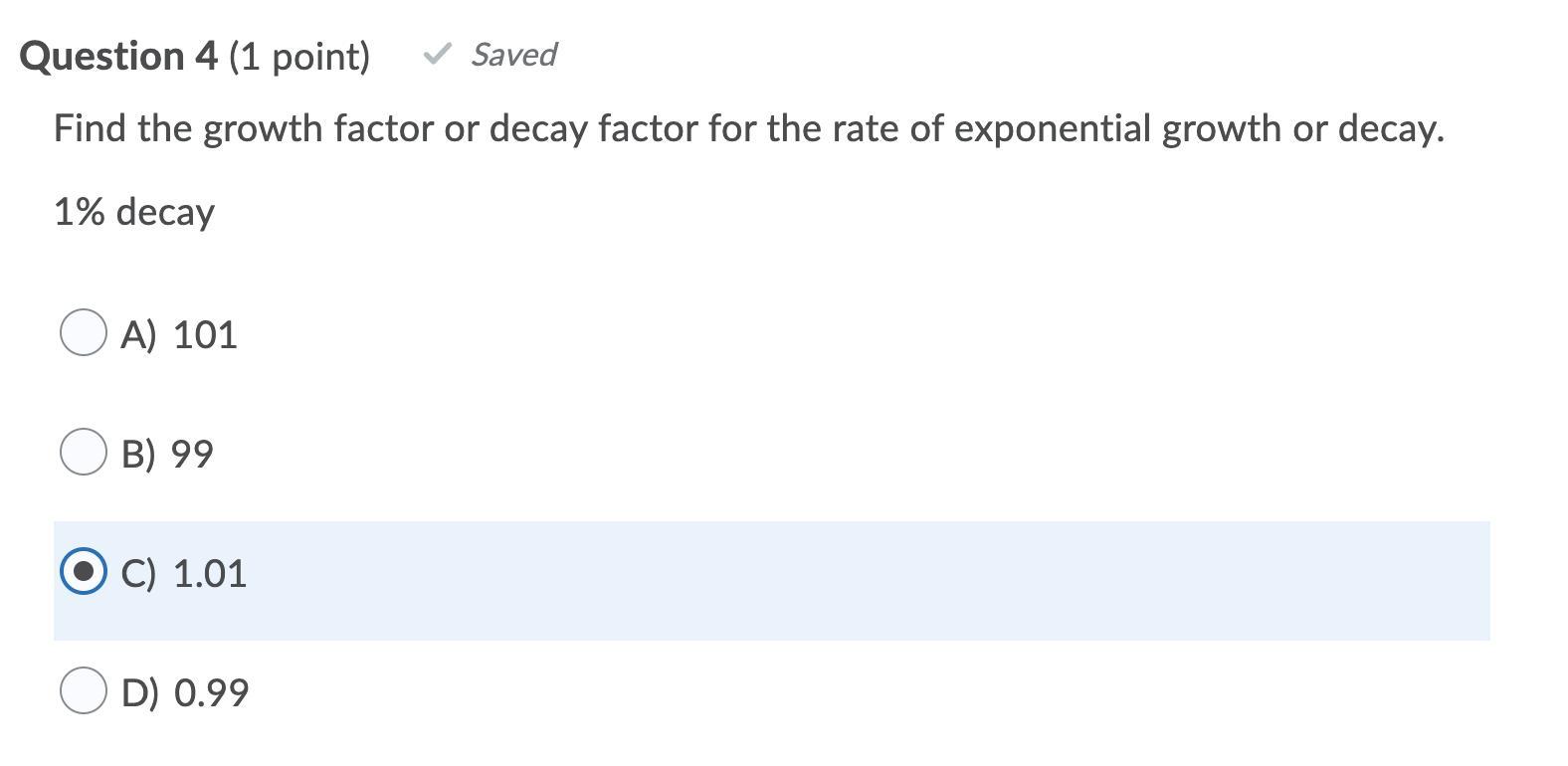The width and height of the screenshot is (1568, 766).
Task: Click the selected radio button for C
Action: point(84,571)
